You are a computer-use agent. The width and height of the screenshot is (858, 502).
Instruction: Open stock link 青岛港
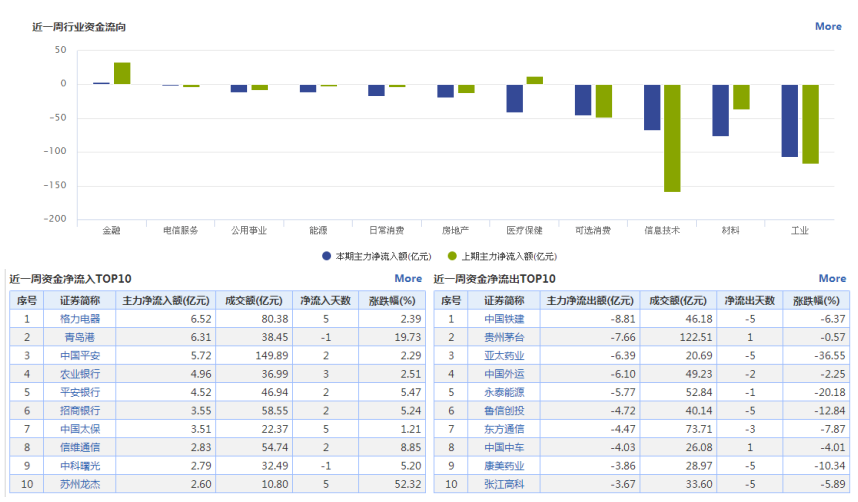click(80, 337)
